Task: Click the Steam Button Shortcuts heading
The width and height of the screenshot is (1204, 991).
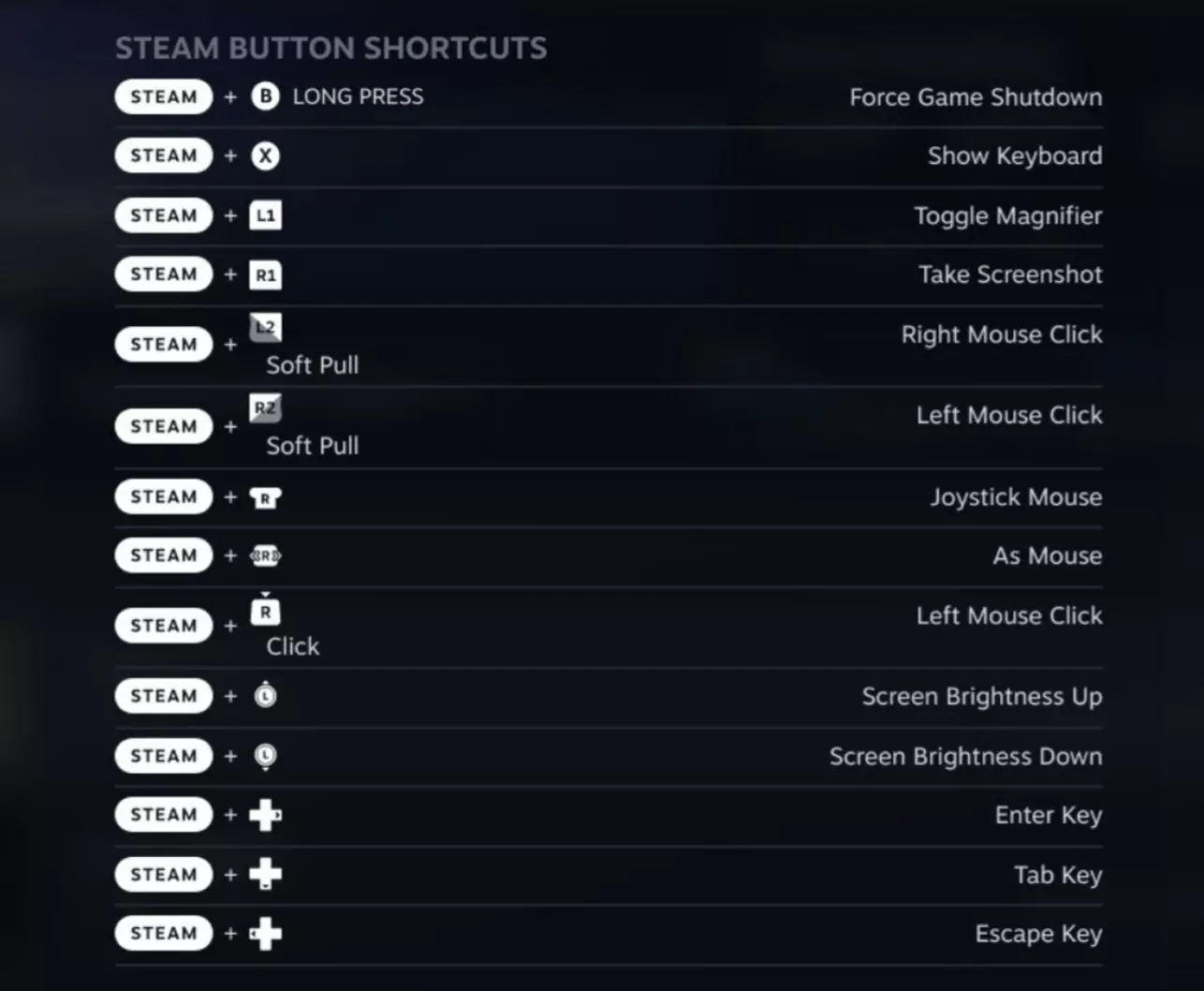Action: (x=330, y=49)
